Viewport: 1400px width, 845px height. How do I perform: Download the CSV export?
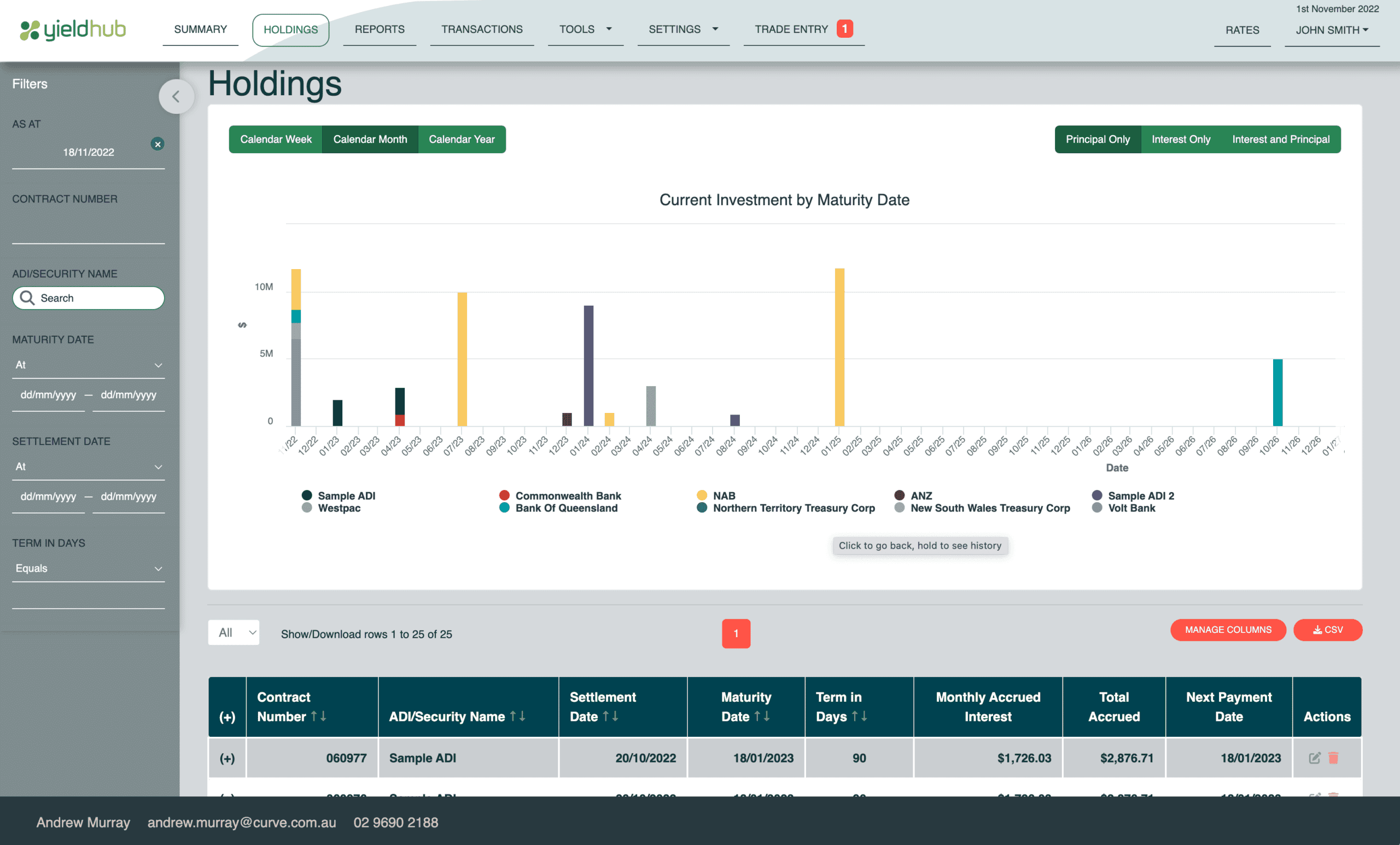tap(1327, 630)
